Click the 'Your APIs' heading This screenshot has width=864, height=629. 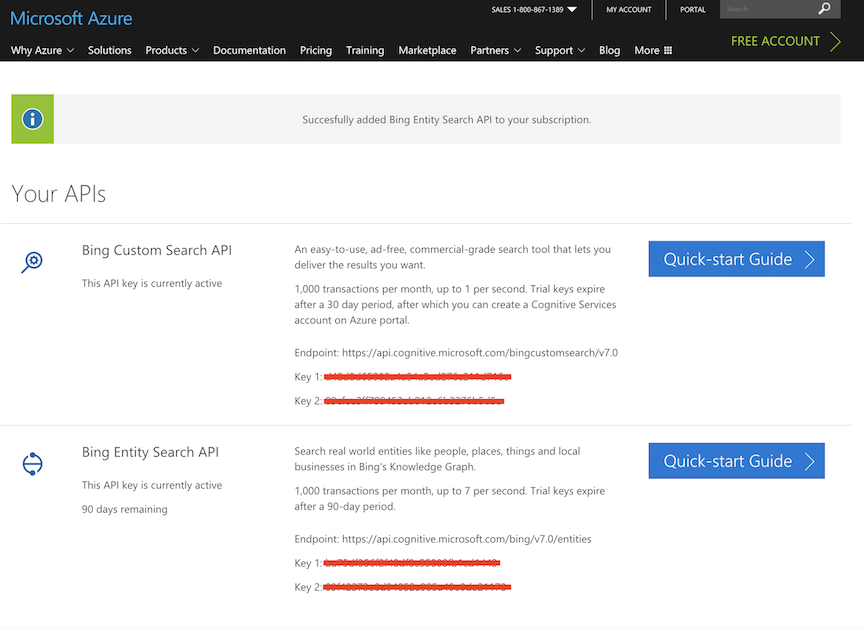pos(58,194)
